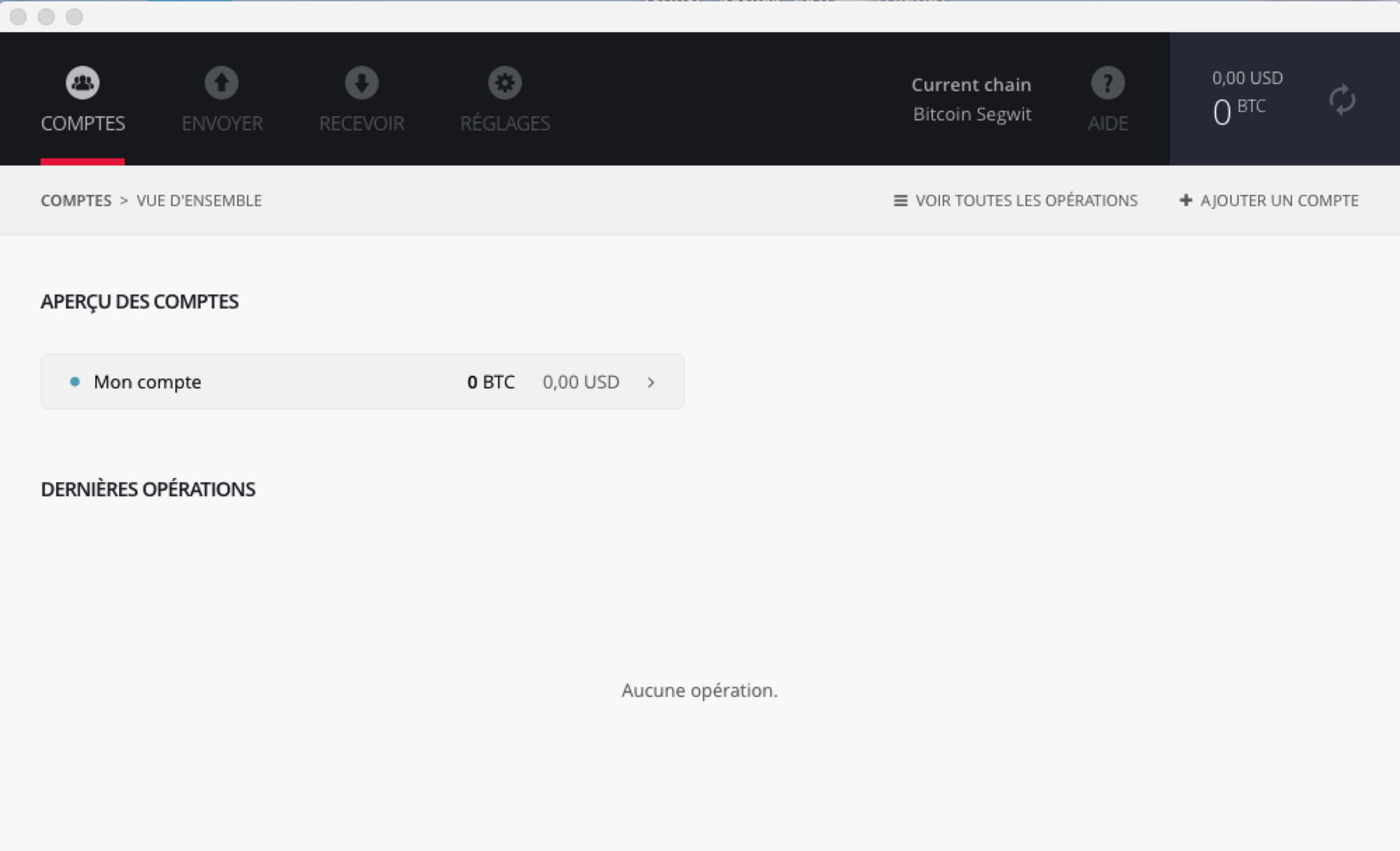Screen dimensions: 1400x851
Task: Maximize the window with the third title bar button
Action: coord(74,17)
